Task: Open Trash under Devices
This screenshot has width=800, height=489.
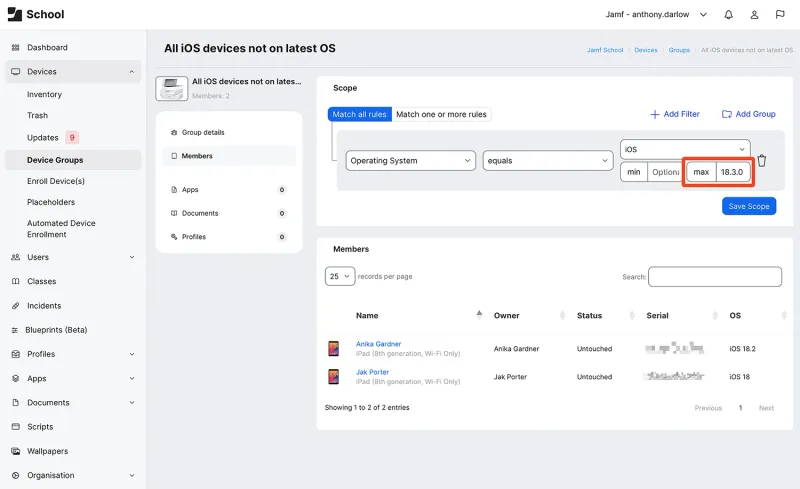Action: [37, 115]
